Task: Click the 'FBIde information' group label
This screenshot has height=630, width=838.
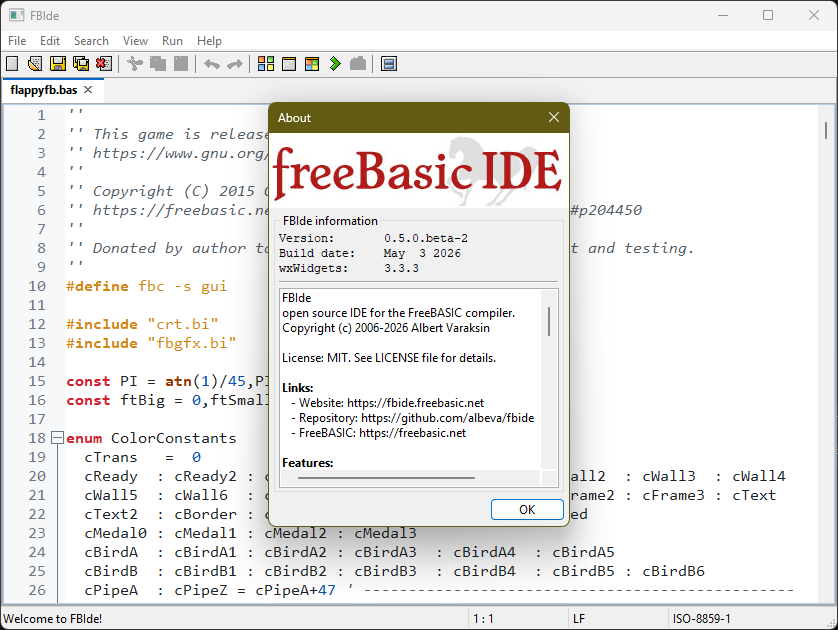Action: coord(330,221)
